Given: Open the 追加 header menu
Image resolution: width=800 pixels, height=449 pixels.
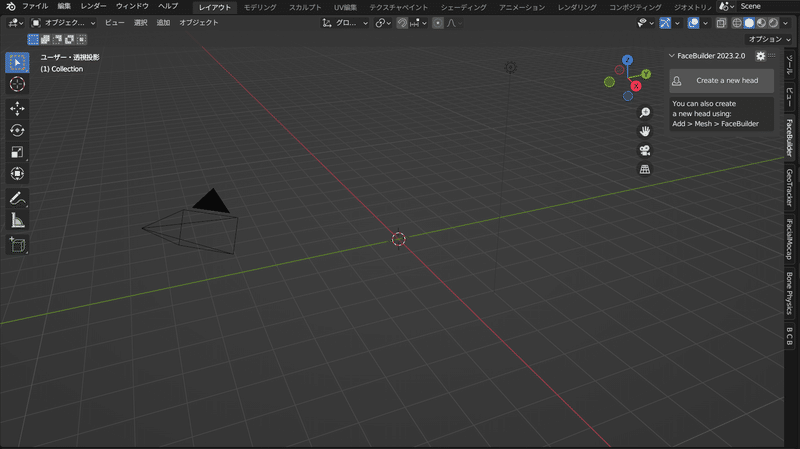Looking at the screenshot, I should (x=163, y=23).
